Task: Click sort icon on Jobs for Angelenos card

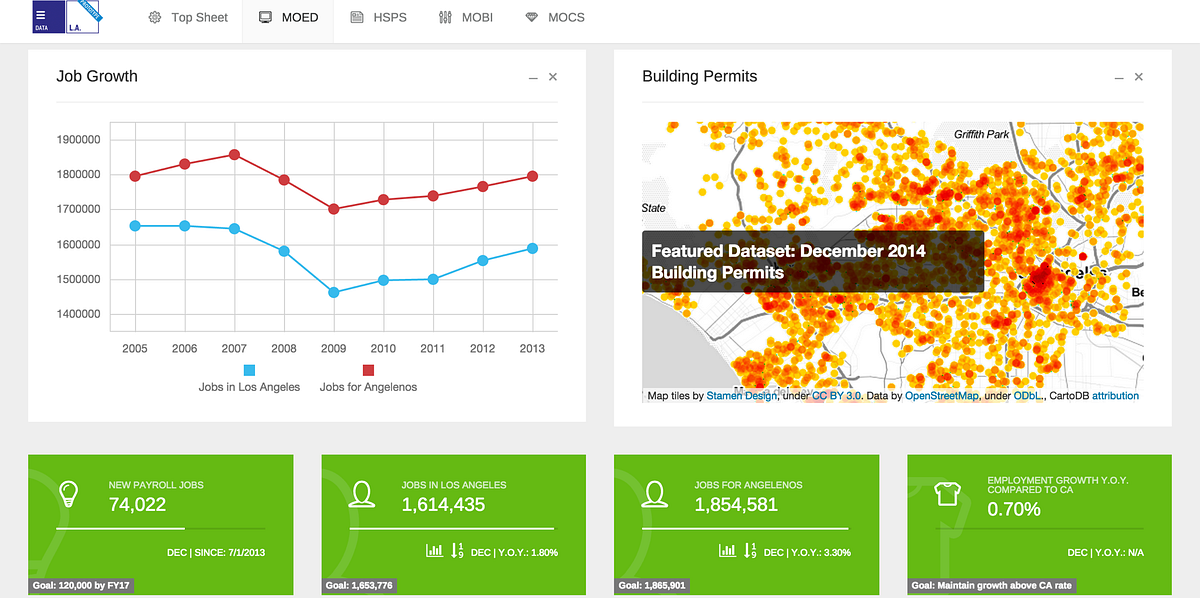Action: [x=751, y=550]
